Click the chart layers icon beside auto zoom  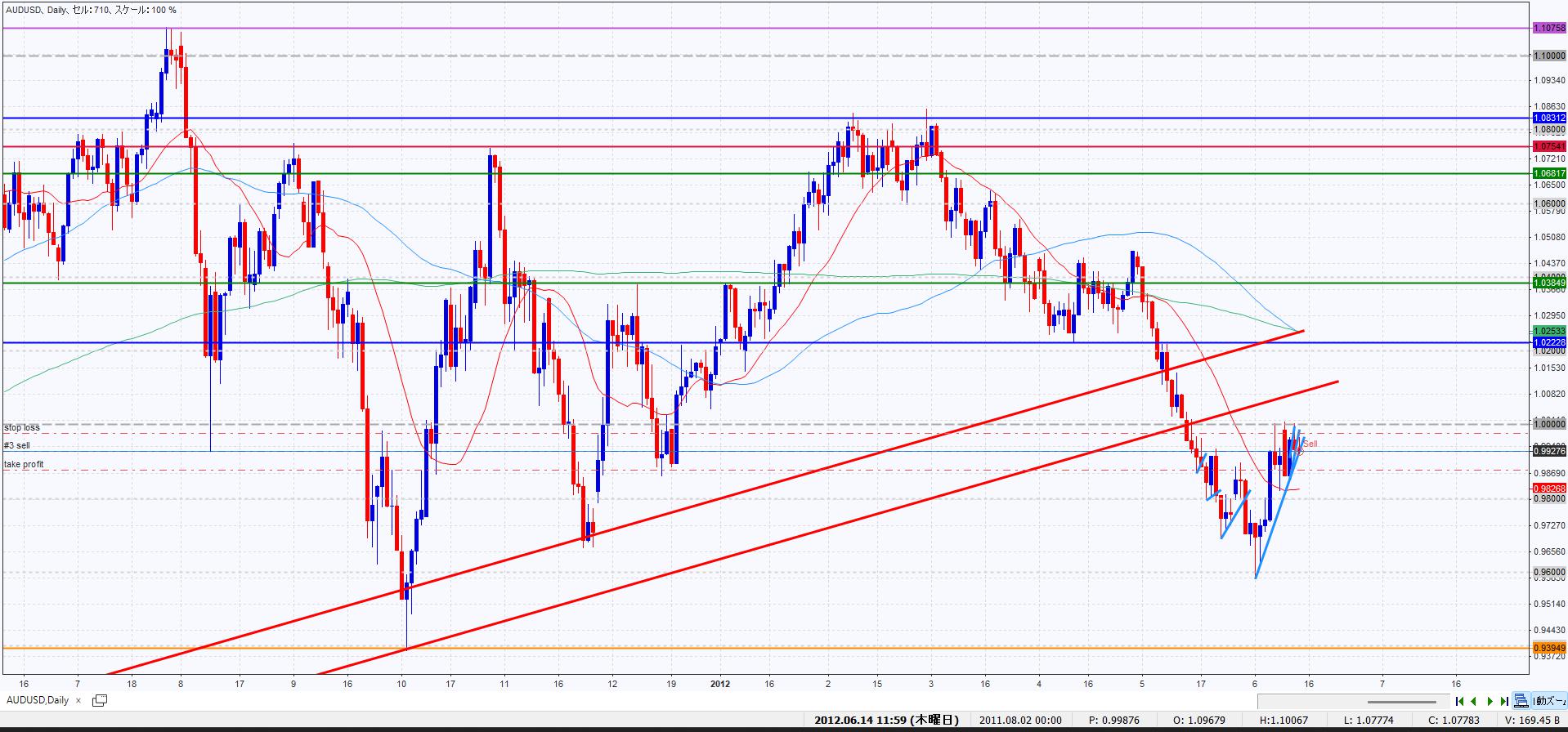pyautogui.click(x=1521, y=701)
